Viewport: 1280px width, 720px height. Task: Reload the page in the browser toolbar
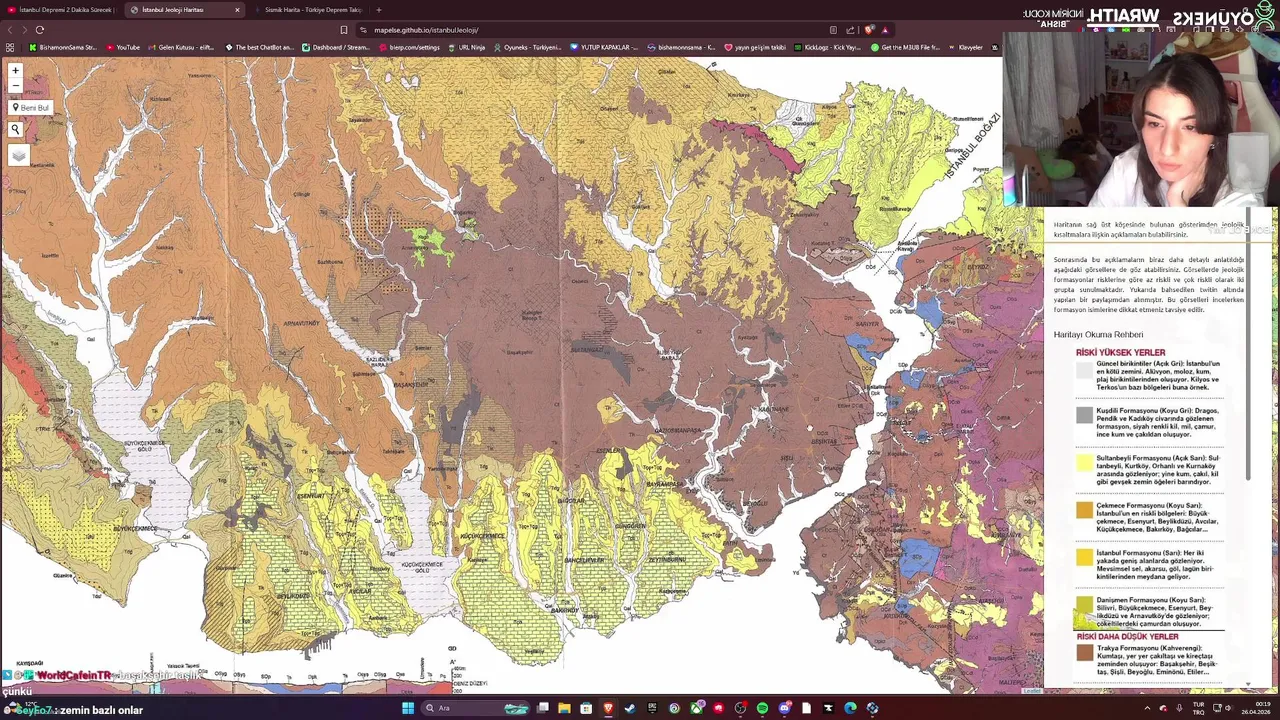point(40,30)
